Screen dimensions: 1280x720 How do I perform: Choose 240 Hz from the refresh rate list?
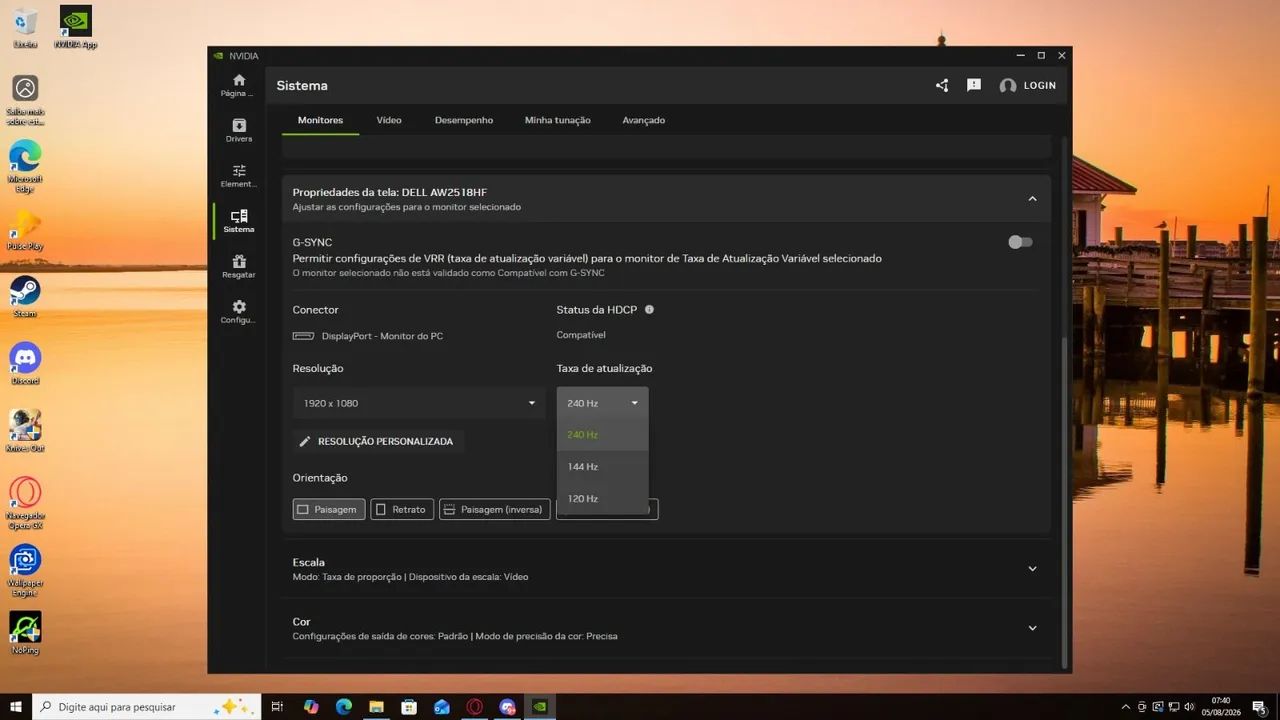(603, 435)
